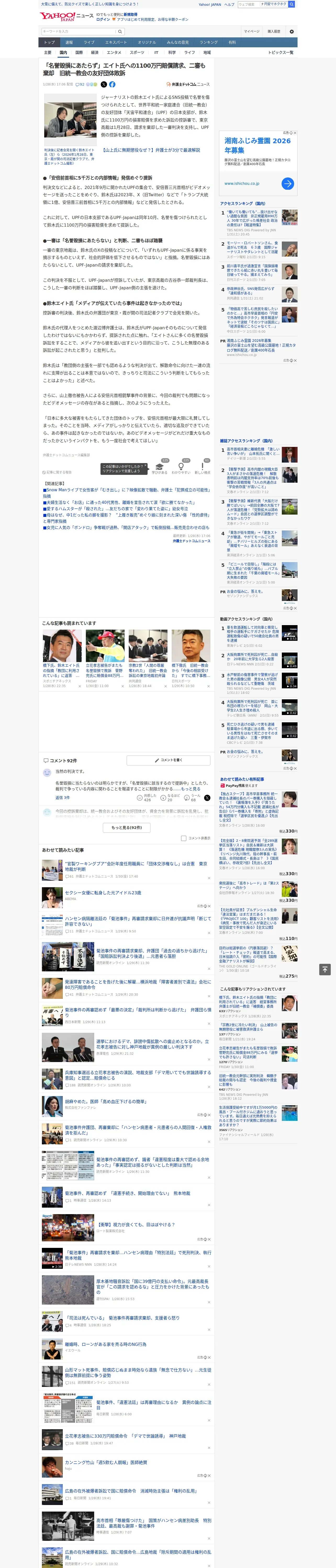Dismiss the 立花孝志被告 recommended article card
This screenshot has height=1568, width=336.
pyautogui.click(x=122, y=686)
